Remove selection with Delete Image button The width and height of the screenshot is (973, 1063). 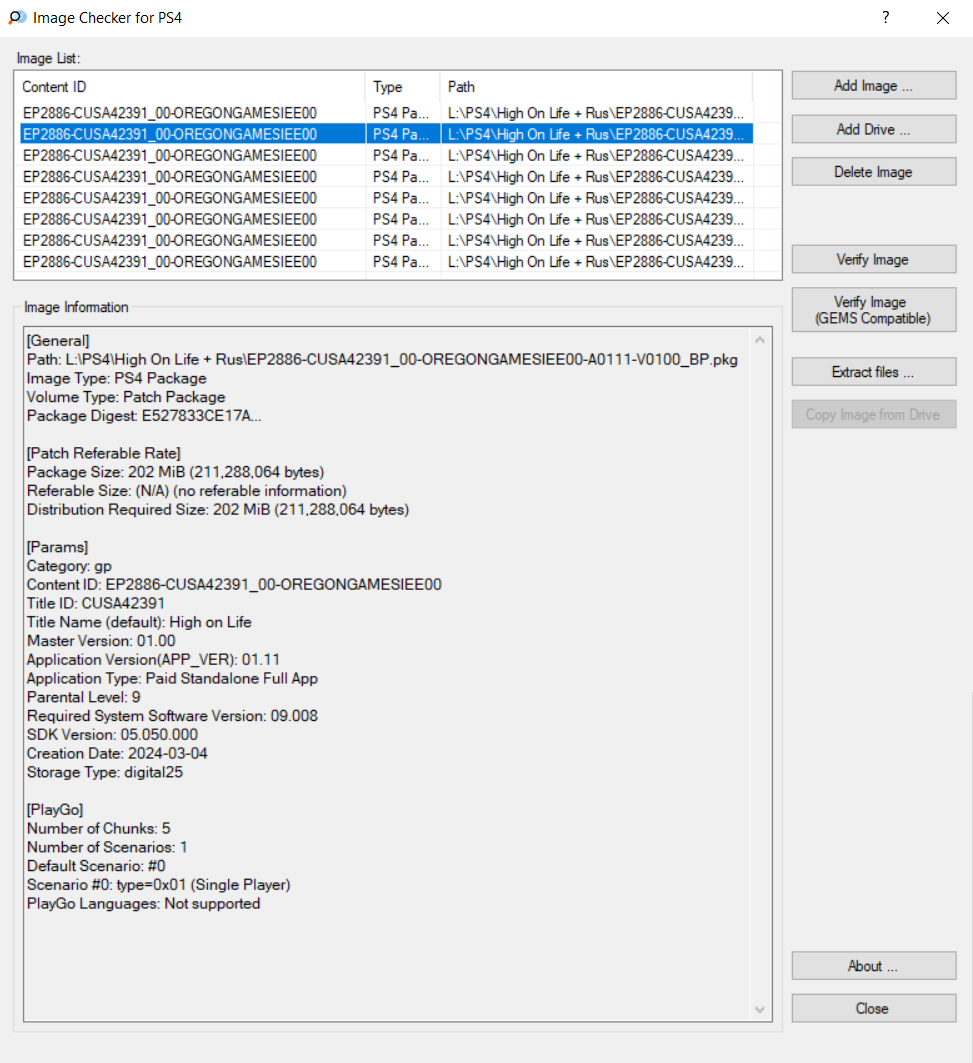(873, 172)
